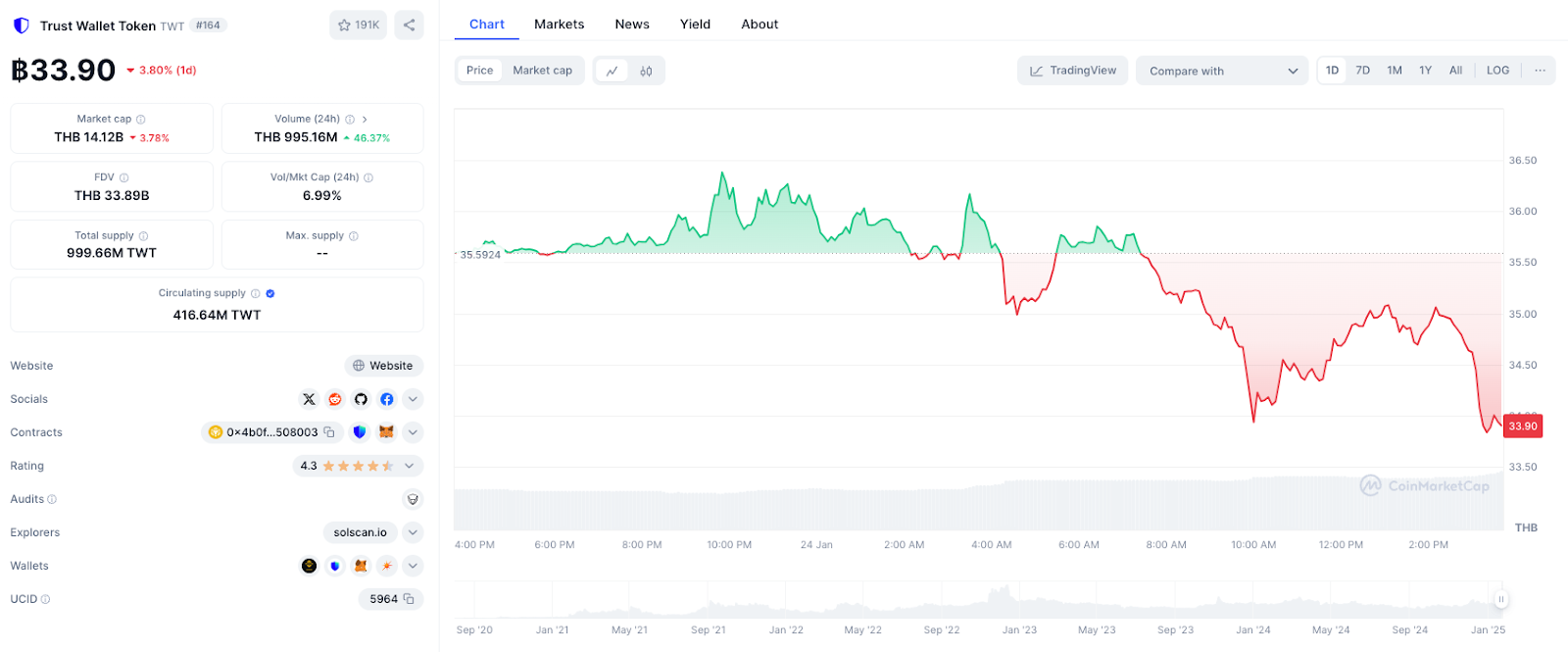Click the MetaMask fox icon in Contracts

tap(386, 432)
